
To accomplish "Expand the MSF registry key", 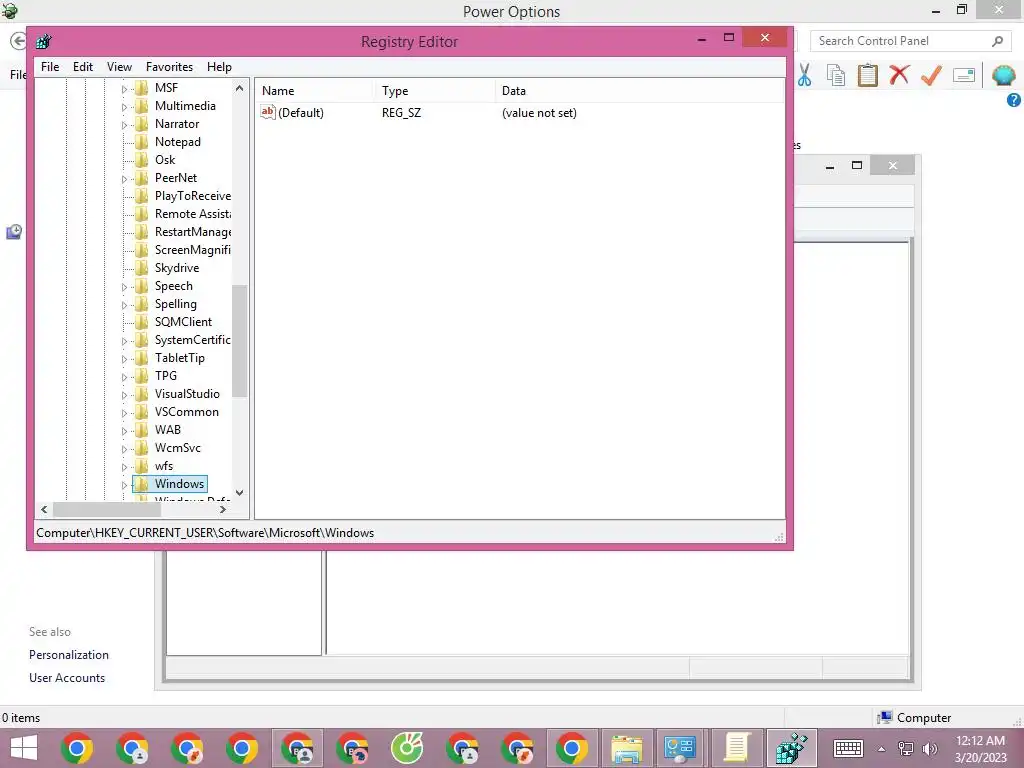I will pos(124,89).
